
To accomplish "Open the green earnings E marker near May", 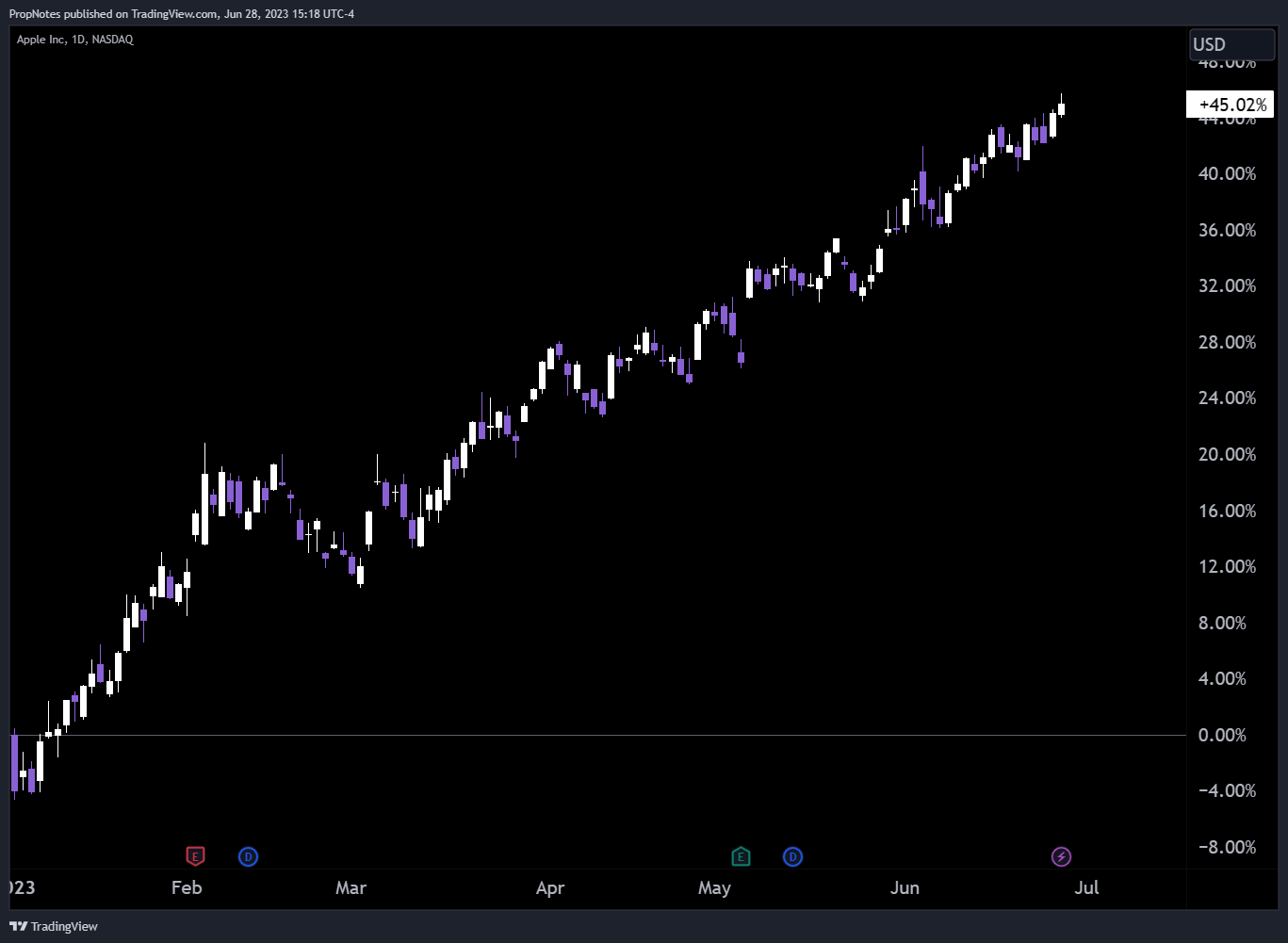I will 741,856.
